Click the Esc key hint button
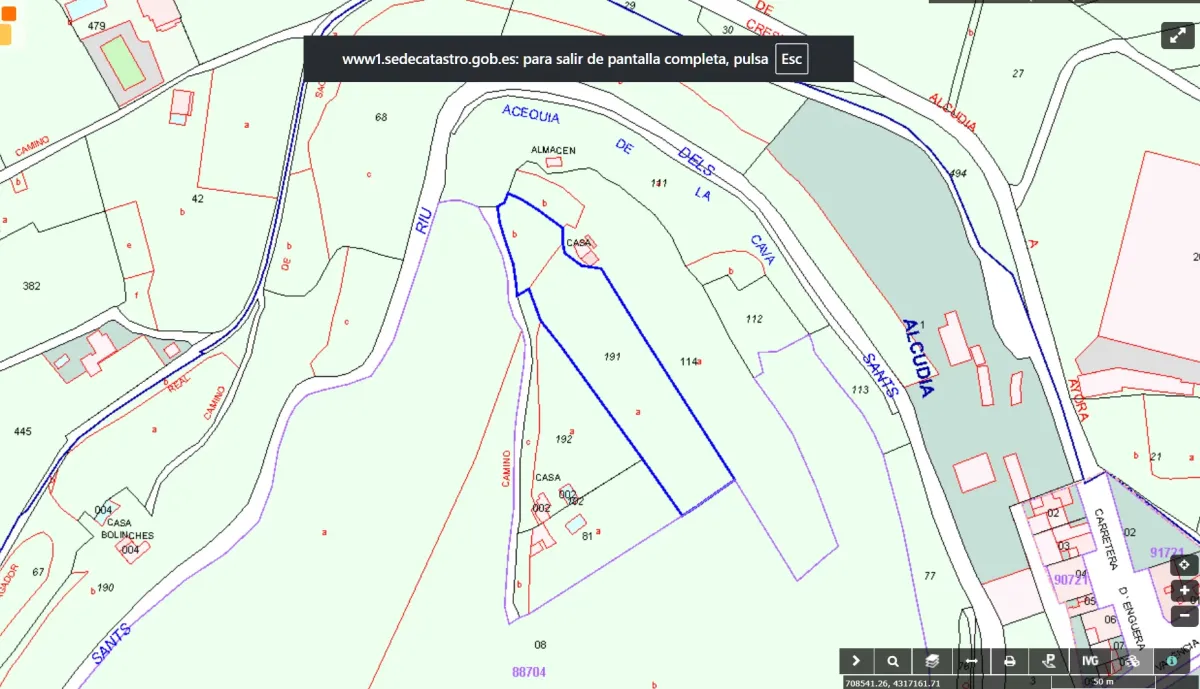This screenshot has width=1200, height=689. 791,59
